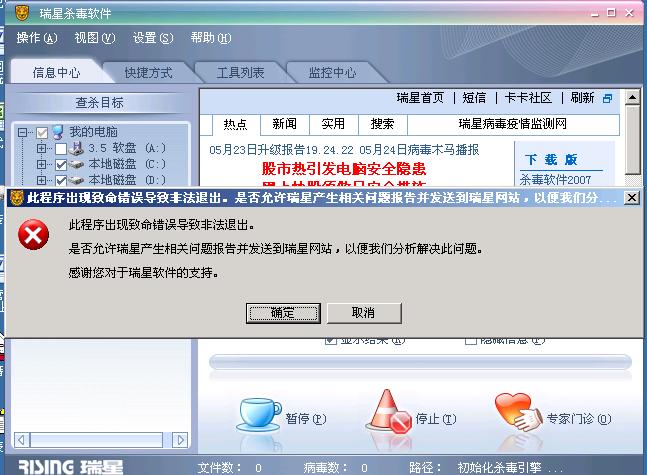Click the My Computer icon in tree
647x475 pixels.
pos(58,132)
